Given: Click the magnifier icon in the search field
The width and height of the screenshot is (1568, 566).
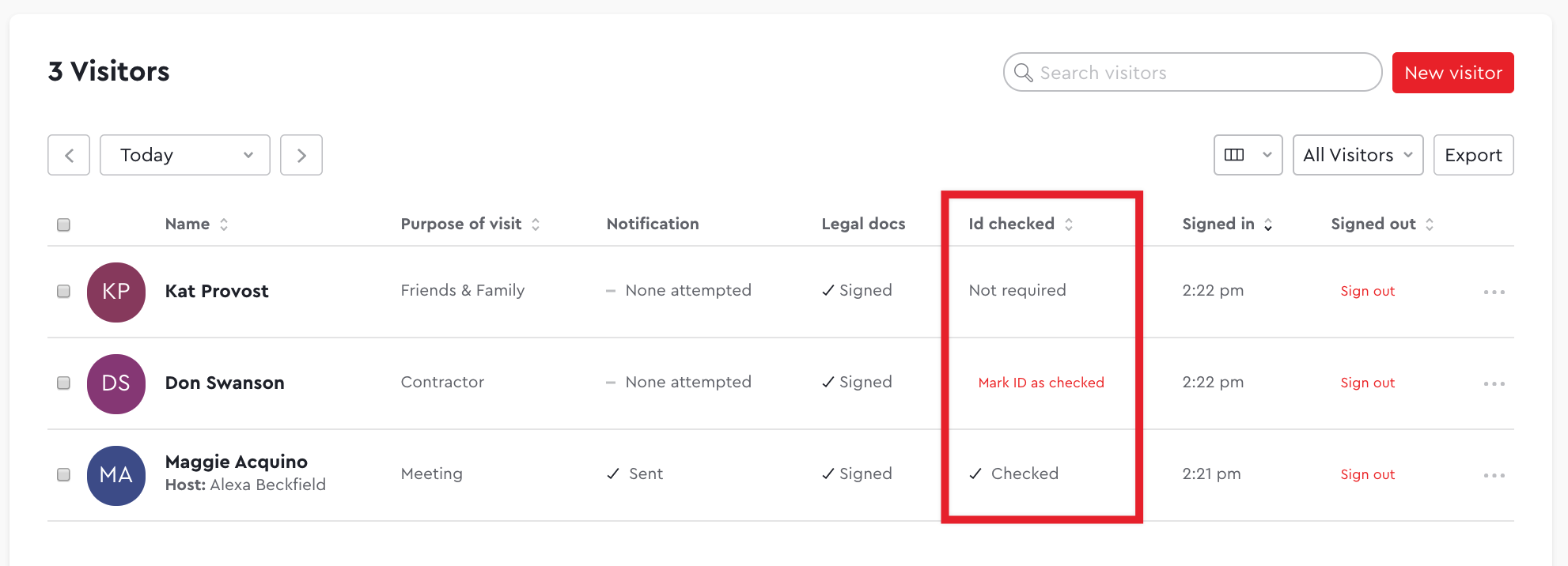Looking at the screenshot, I should (x=1023, y=73).
